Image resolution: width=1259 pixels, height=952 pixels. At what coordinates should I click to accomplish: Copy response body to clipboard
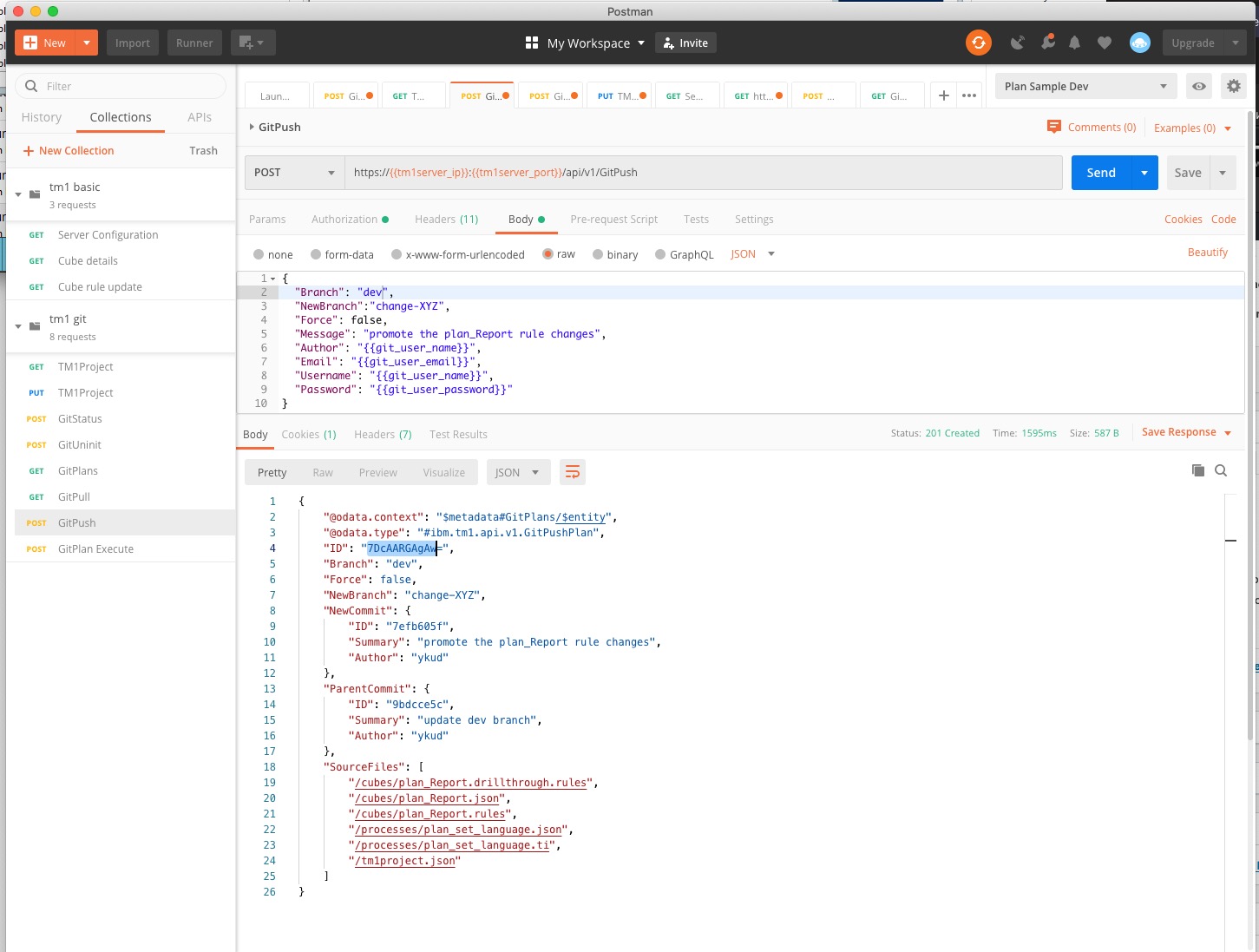[1198, 470]
